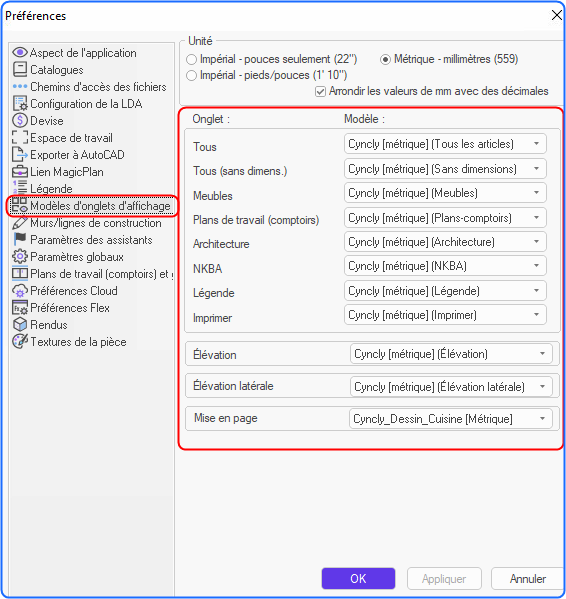The image size is (566, 599).
Task: Select the Préférences Cloud icon
Action: coord(20,291)
